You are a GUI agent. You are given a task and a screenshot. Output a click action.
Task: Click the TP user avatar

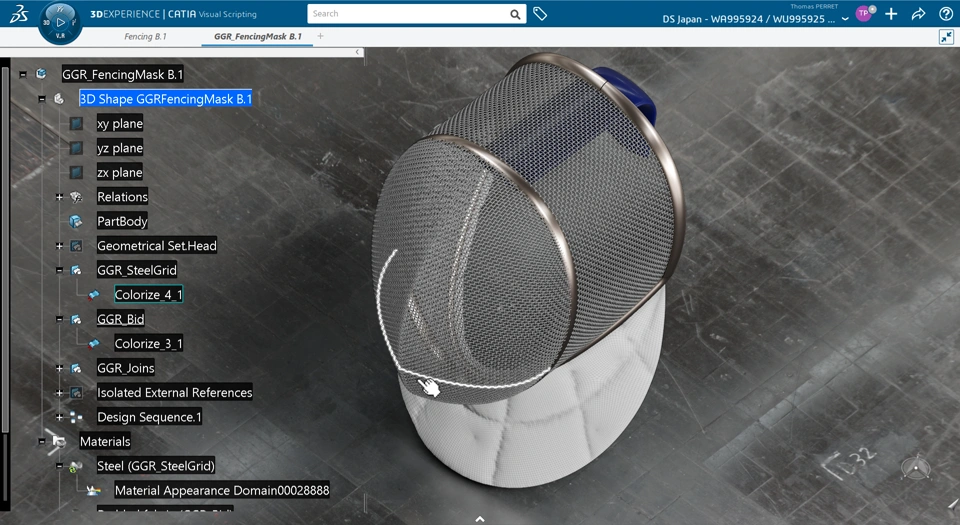(x=864, y=13)
